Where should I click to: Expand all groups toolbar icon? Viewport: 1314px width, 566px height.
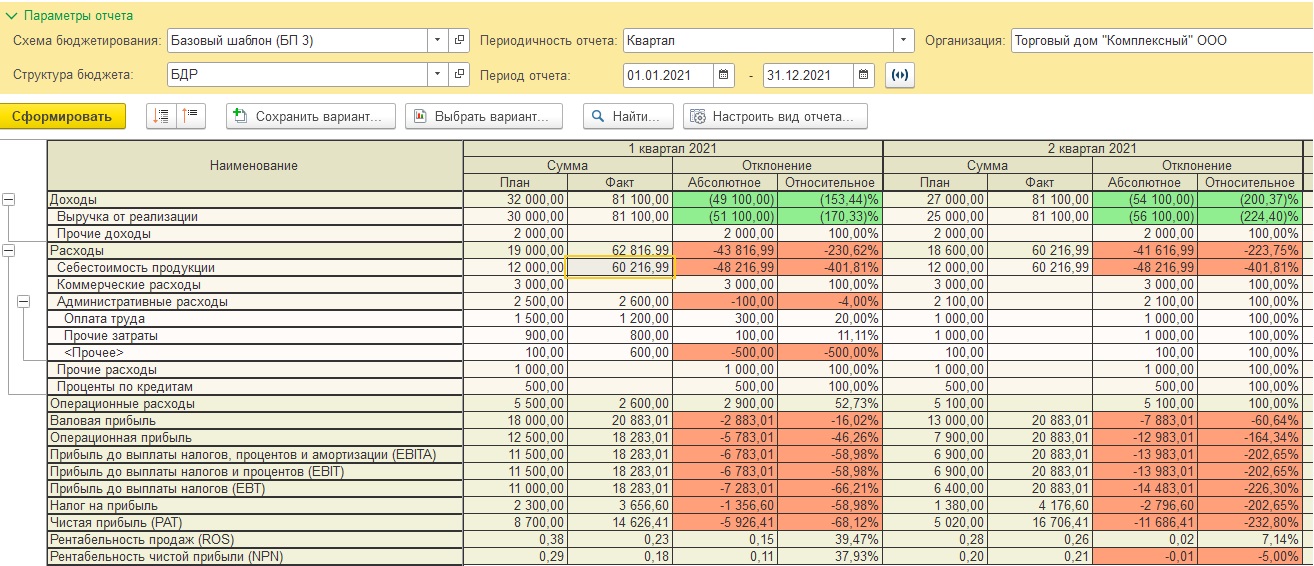click(x=161, y=116)
